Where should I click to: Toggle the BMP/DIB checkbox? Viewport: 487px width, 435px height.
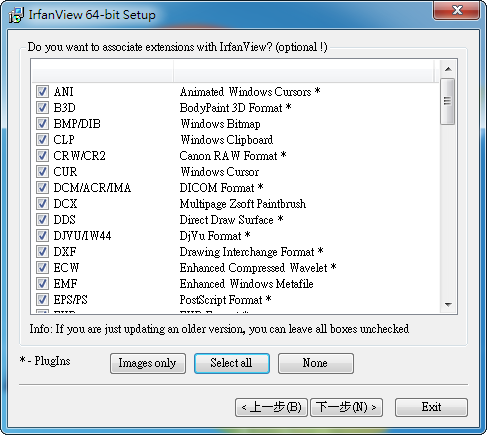click(42, 124)
